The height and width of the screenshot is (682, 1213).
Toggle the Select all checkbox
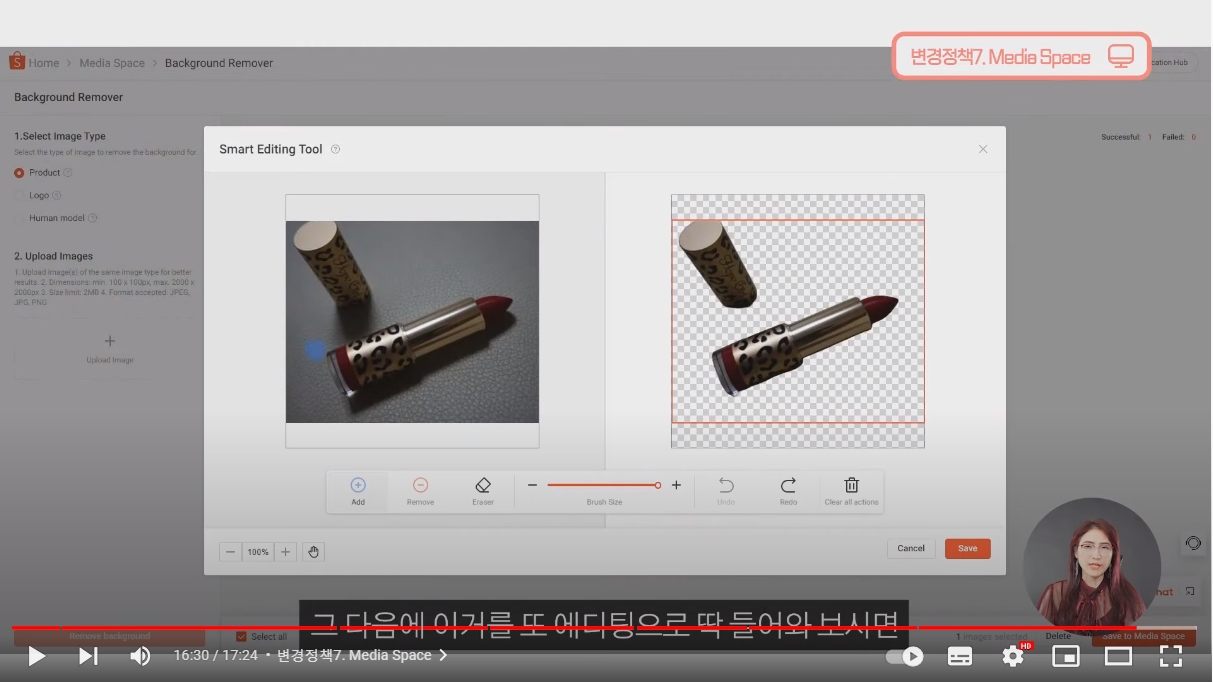pos(241,636)
